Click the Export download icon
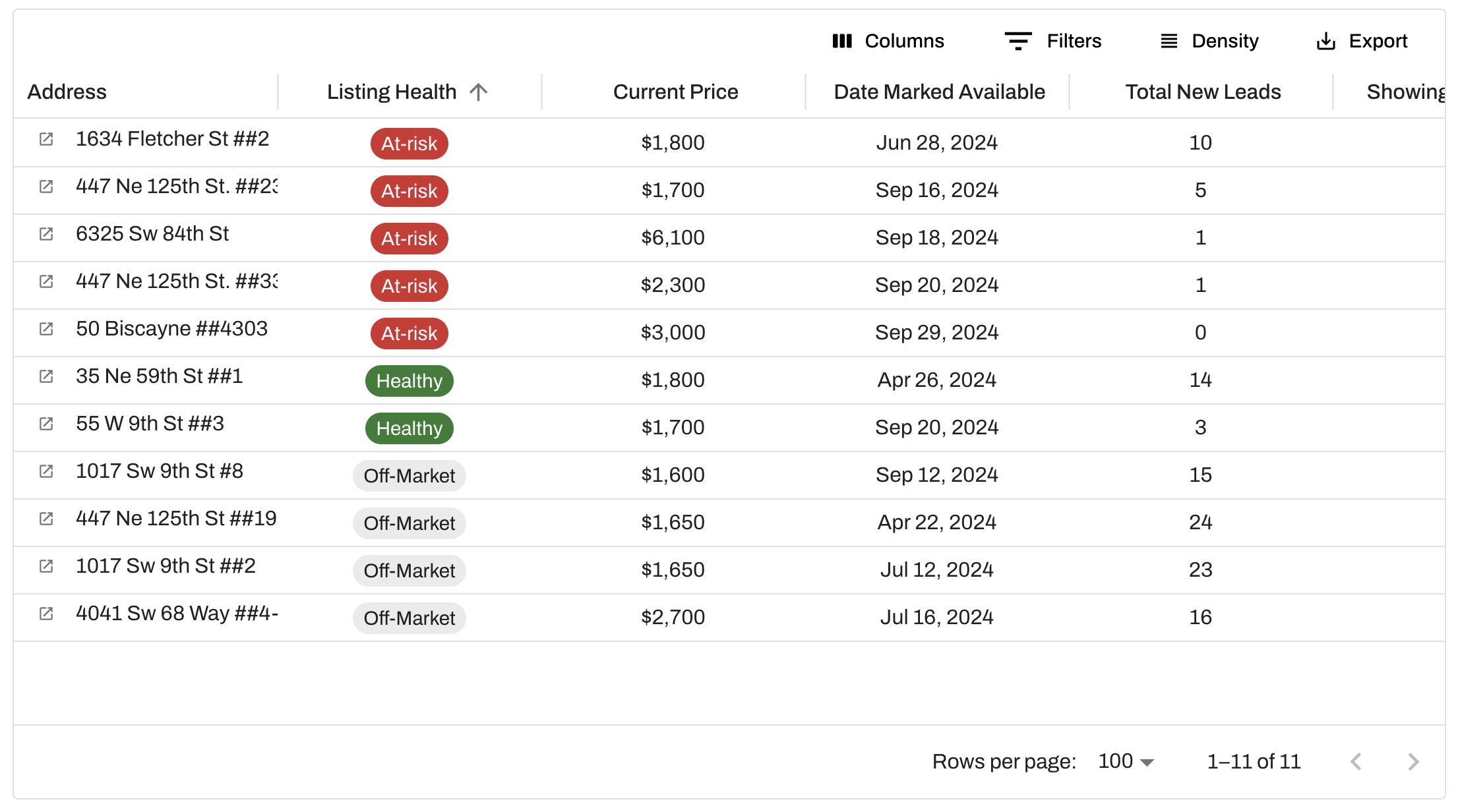The height and width of the screenshot is (812, 1460). pyautogui.click(x=1326, y=41)
